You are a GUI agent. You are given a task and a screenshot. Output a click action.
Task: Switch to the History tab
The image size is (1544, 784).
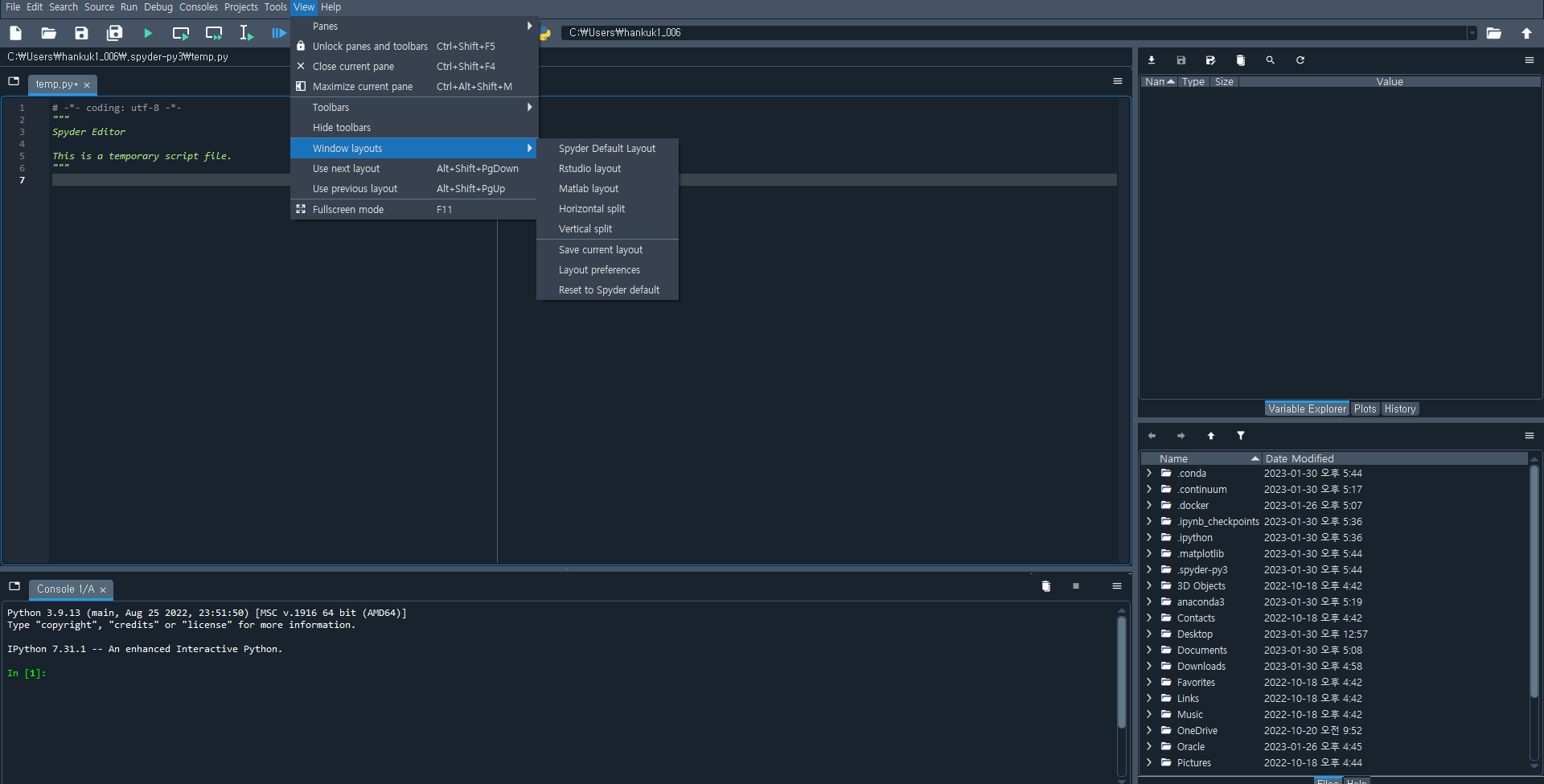pyautogui.click(x=1399, y=409)
